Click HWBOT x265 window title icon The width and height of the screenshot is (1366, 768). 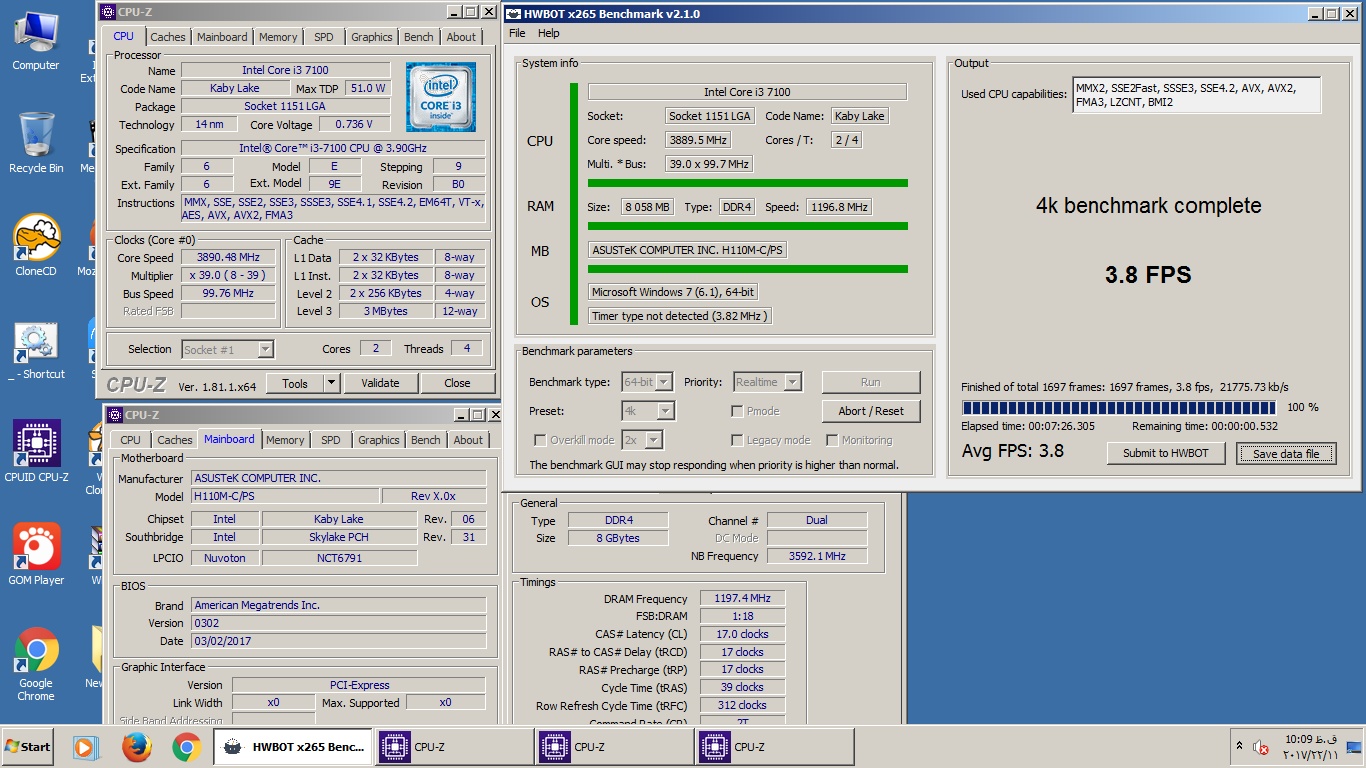(513, 14)
